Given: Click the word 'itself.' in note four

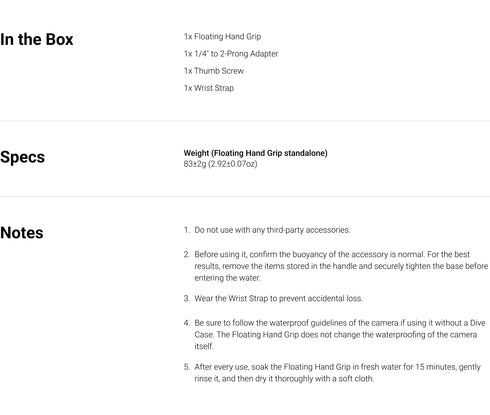Looking at the screenshot, I should [204, 346].
